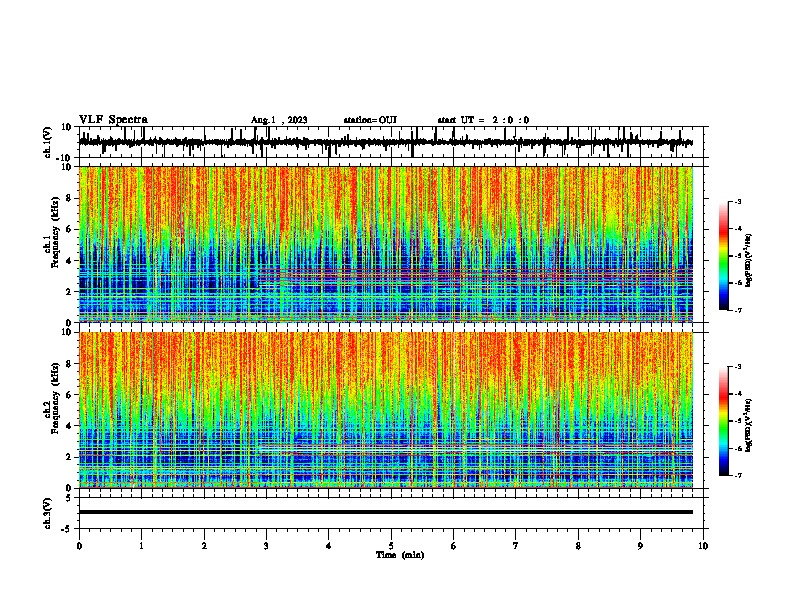Click time axis tick label '10'
The image size is (792, 612).
(x=703, y=546)
